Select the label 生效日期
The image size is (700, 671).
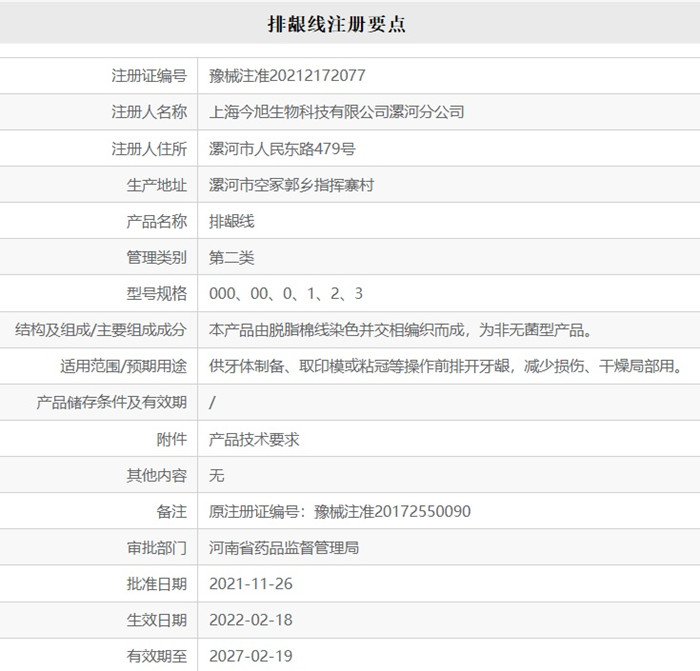coord(157,620)
